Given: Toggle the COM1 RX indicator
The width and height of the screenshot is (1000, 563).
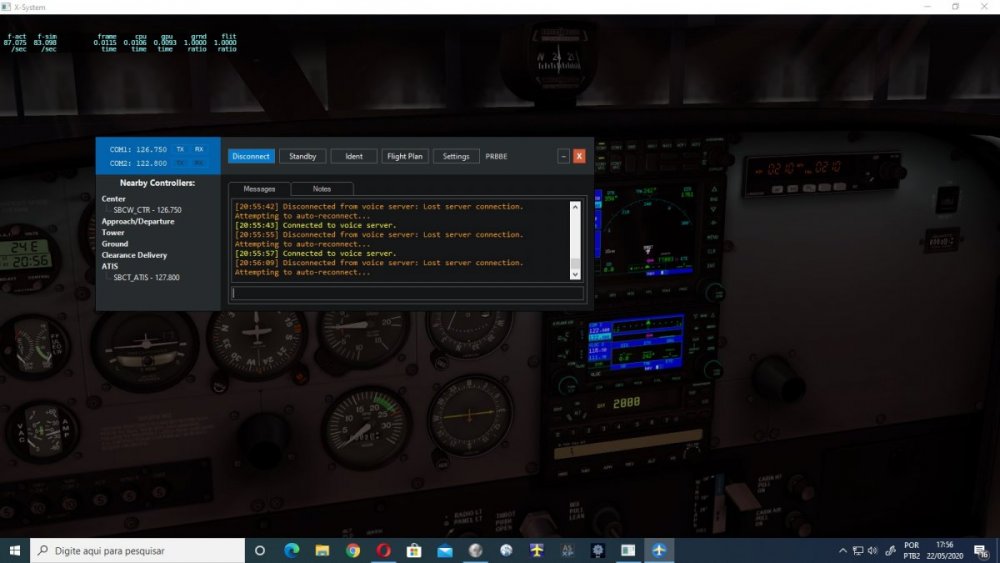Looking at the screenshot, I should point(199,149).
